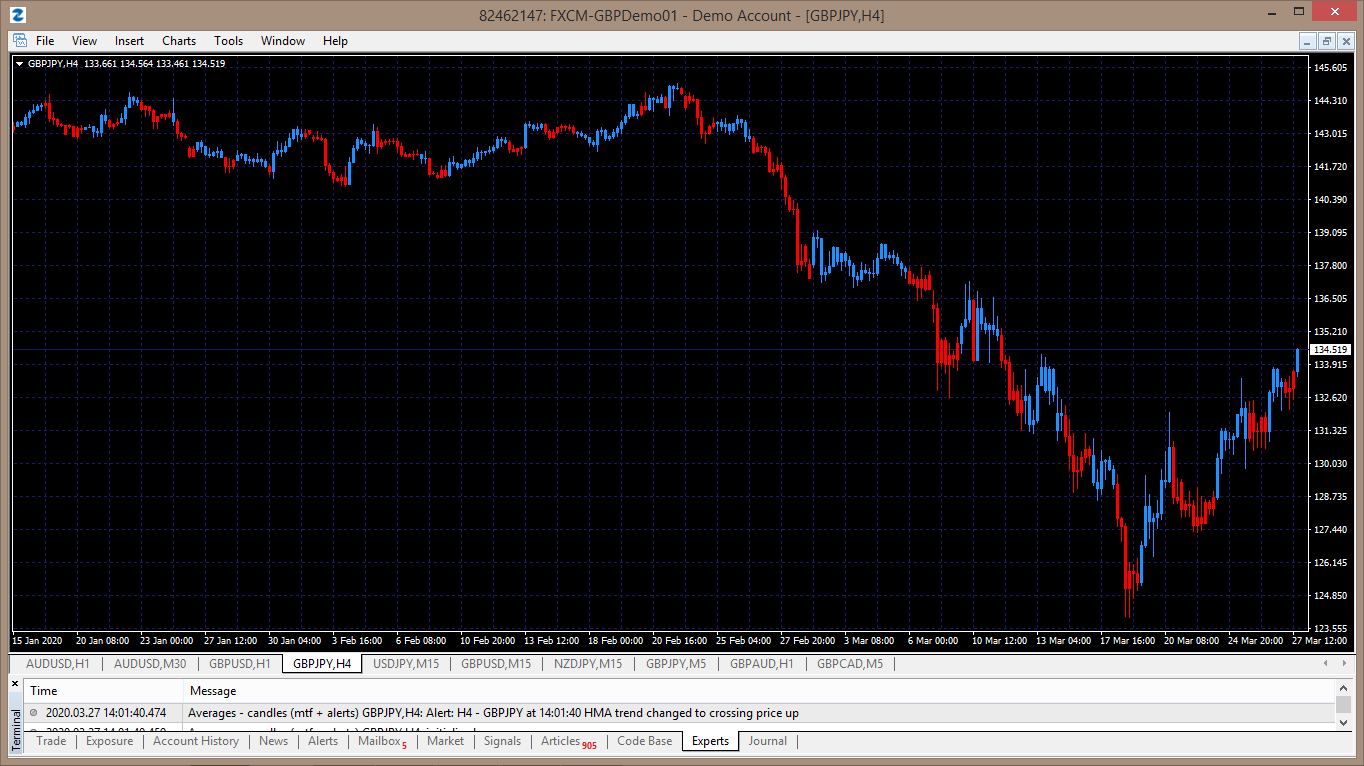The image size is (1364, 766).
Task: Click the Terminal log scrollbar down arrow
Action: pyautogui.click(x=1343, y=723)
